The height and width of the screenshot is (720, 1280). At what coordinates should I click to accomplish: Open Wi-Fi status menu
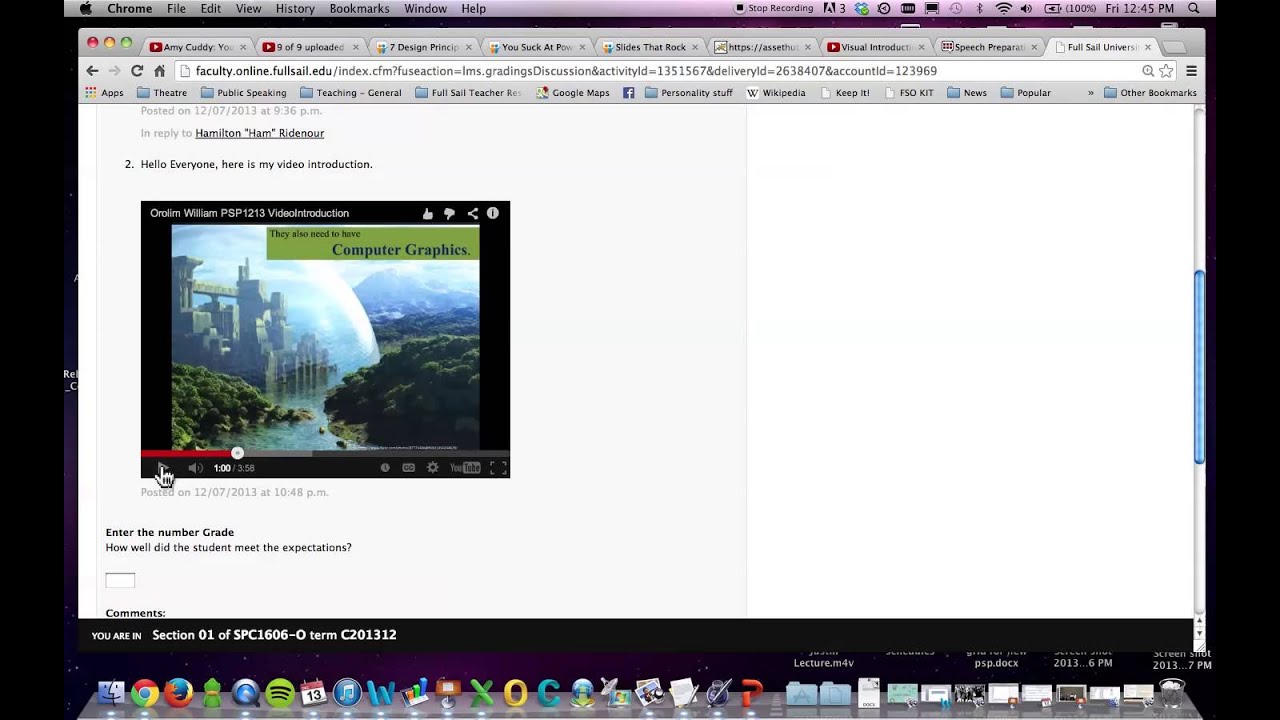pyautogui.click(x=1003, y=8)
